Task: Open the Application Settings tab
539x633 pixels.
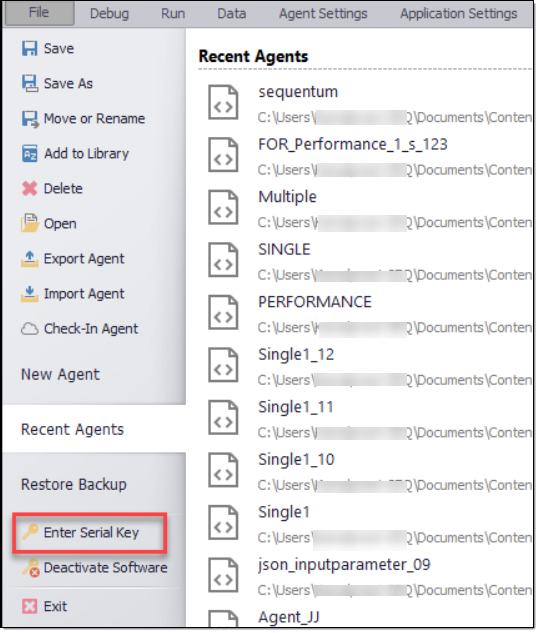Action: tap(458, 14)
